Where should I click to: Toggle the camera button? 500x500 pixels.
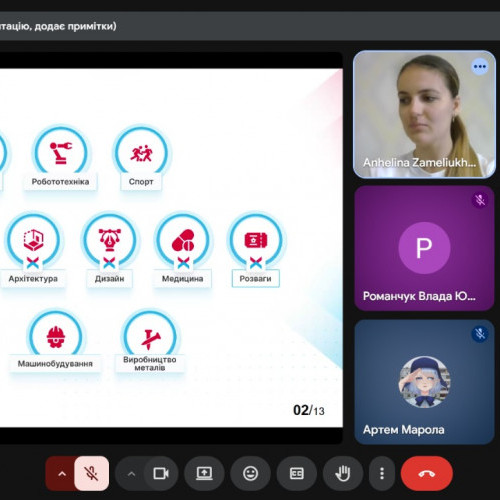tap(161, 473)
